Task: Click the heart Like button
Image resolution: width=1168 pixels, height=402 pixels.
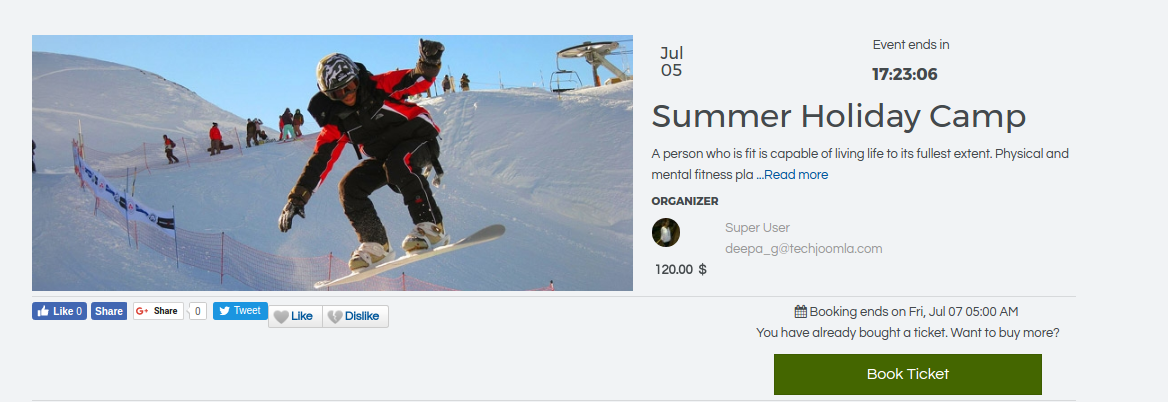Action: coord(295,316)
